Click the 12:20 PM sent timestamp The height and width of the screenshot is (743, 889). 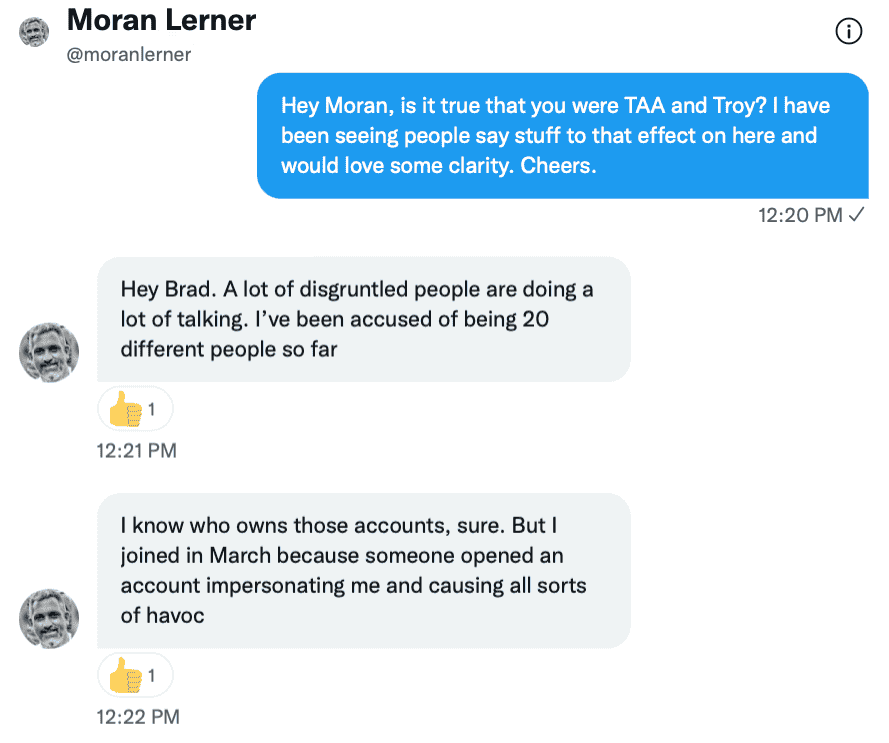800,216
